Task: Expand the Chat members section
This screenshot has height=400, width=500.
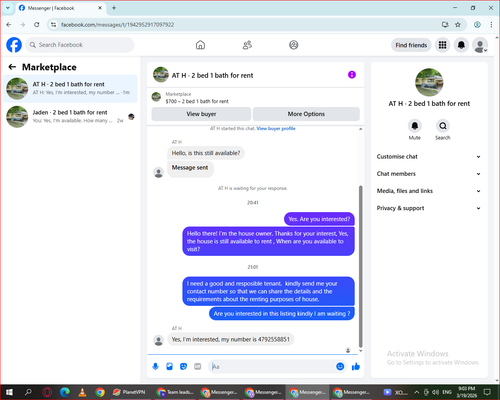Action: click(x=429, y=174)
